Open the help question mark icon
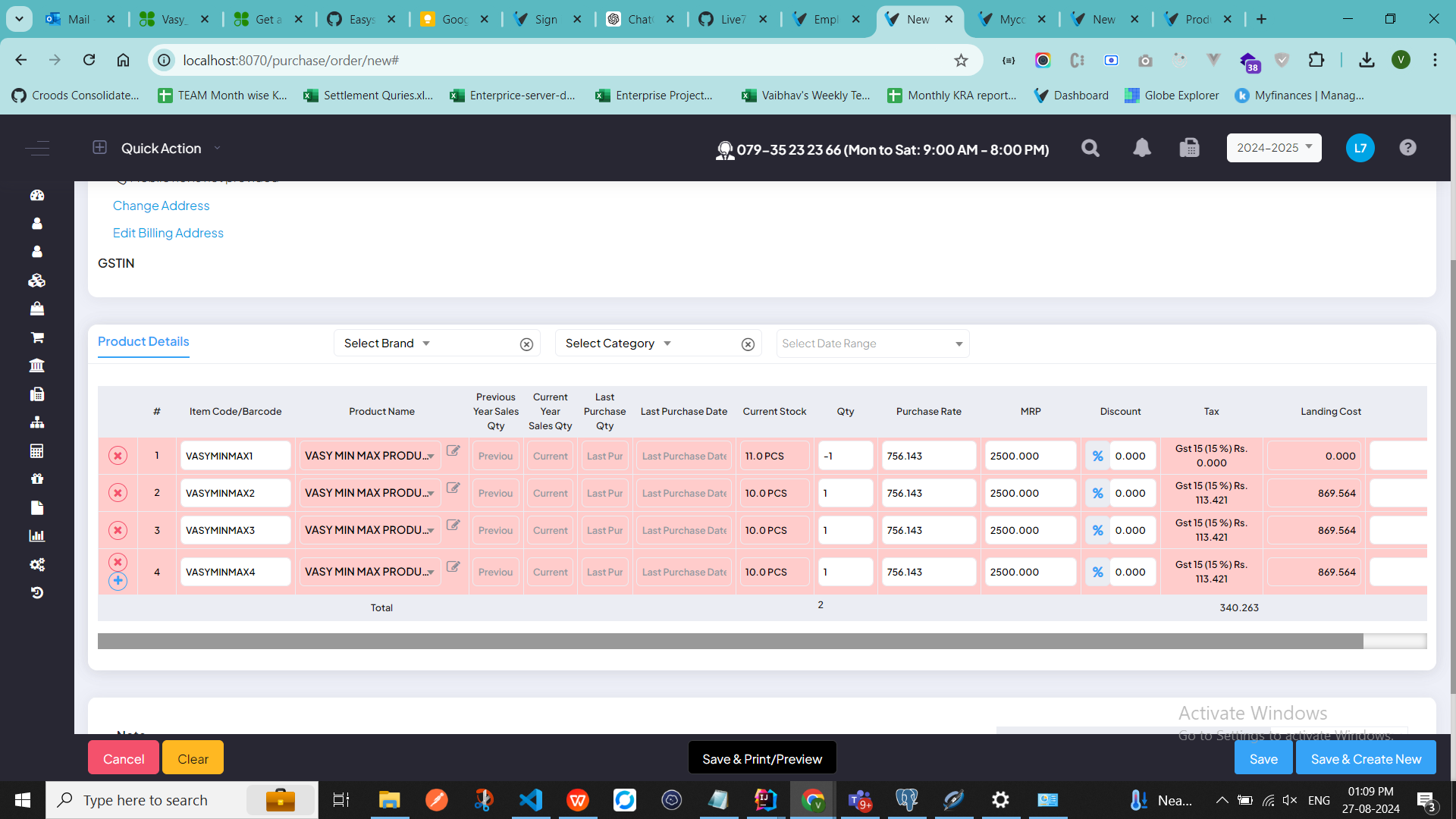Image resolution: width=1456 pixels, height=819 pixels. [1407, 148]
